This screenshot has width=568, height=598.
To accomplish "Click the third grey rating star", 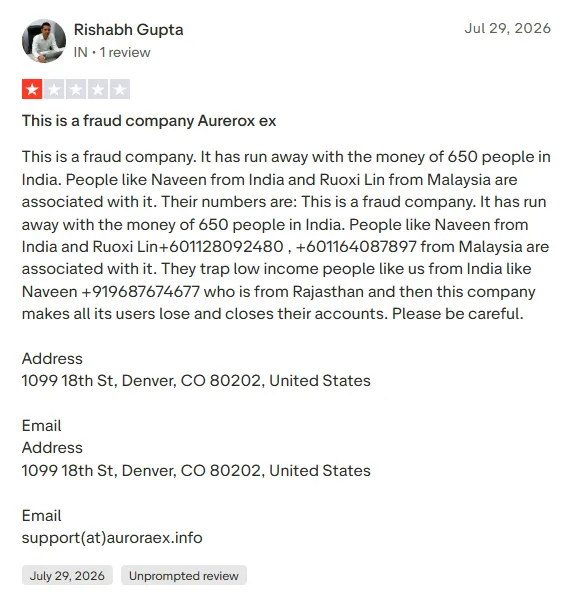I will click(76, 89).
